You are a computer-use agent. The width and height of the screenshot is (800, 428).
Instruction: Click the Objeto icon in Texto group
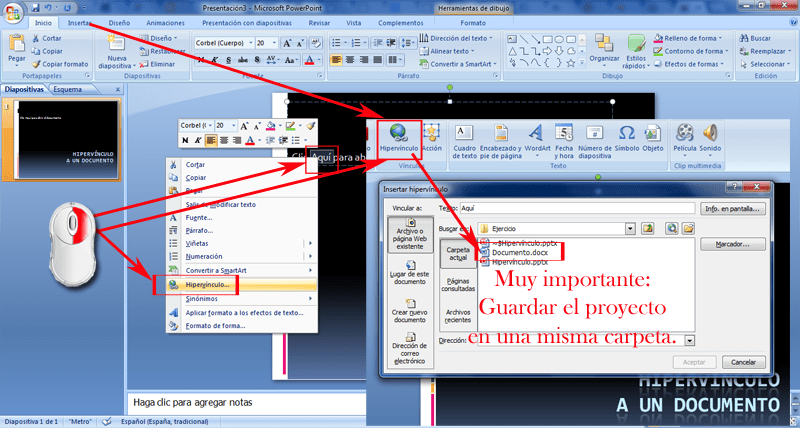(653, 133)
